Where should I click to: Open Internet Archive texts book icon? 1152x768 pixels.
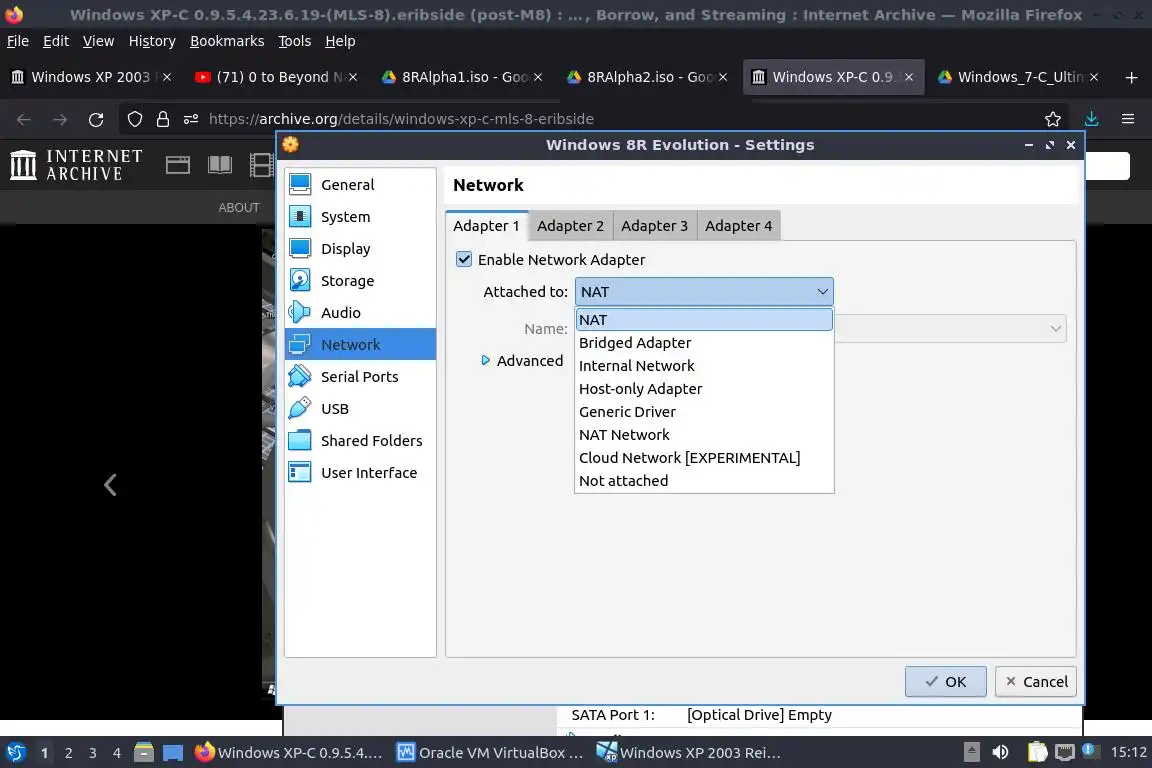[220, 165]
